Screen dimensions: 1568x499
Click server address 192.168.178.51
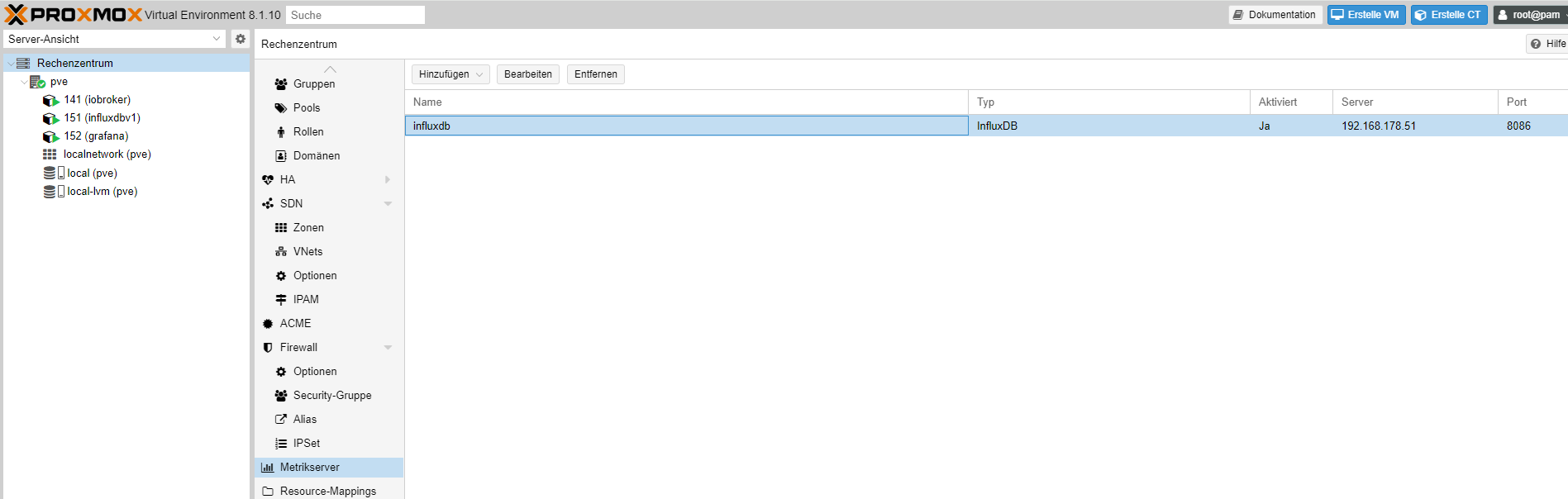pyautogui.click(x=1379, y=126)
